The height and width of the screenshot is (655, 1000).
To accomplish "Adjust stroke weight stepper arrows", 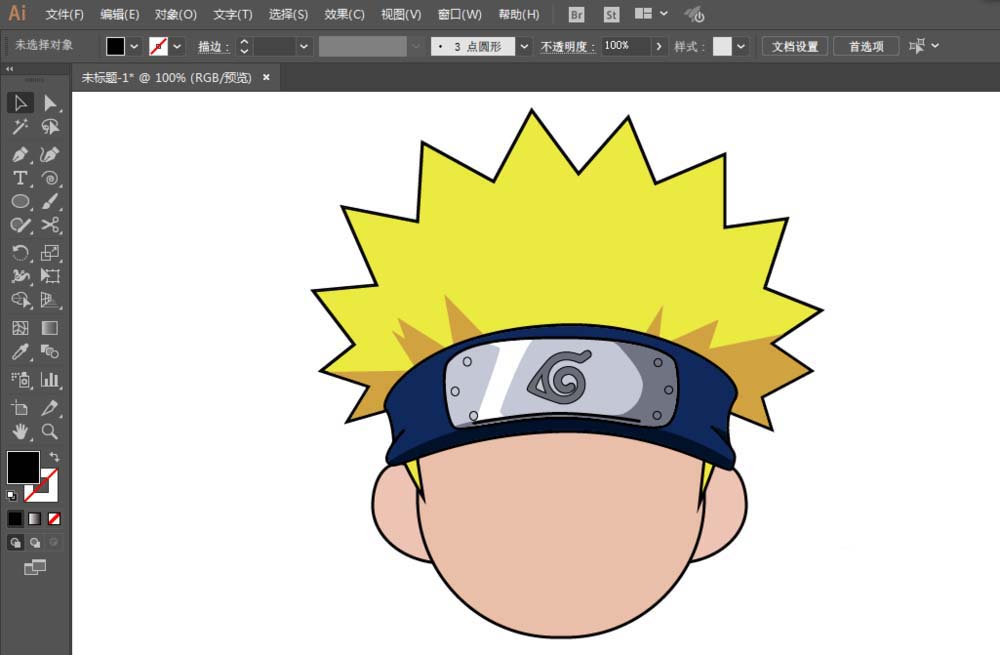I will coord(244,46).
